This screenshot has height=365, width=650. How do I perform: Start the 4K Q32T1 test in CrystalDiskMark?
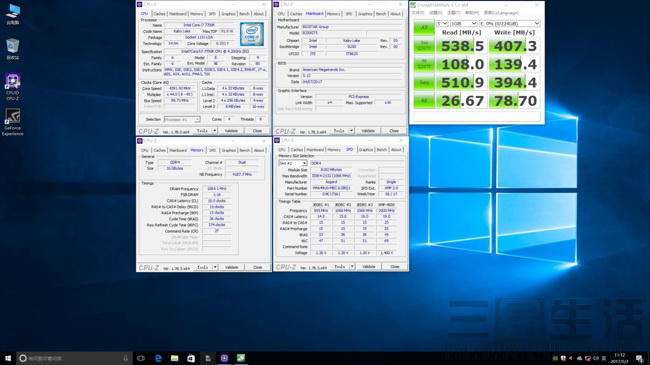[x=424, y=64]
